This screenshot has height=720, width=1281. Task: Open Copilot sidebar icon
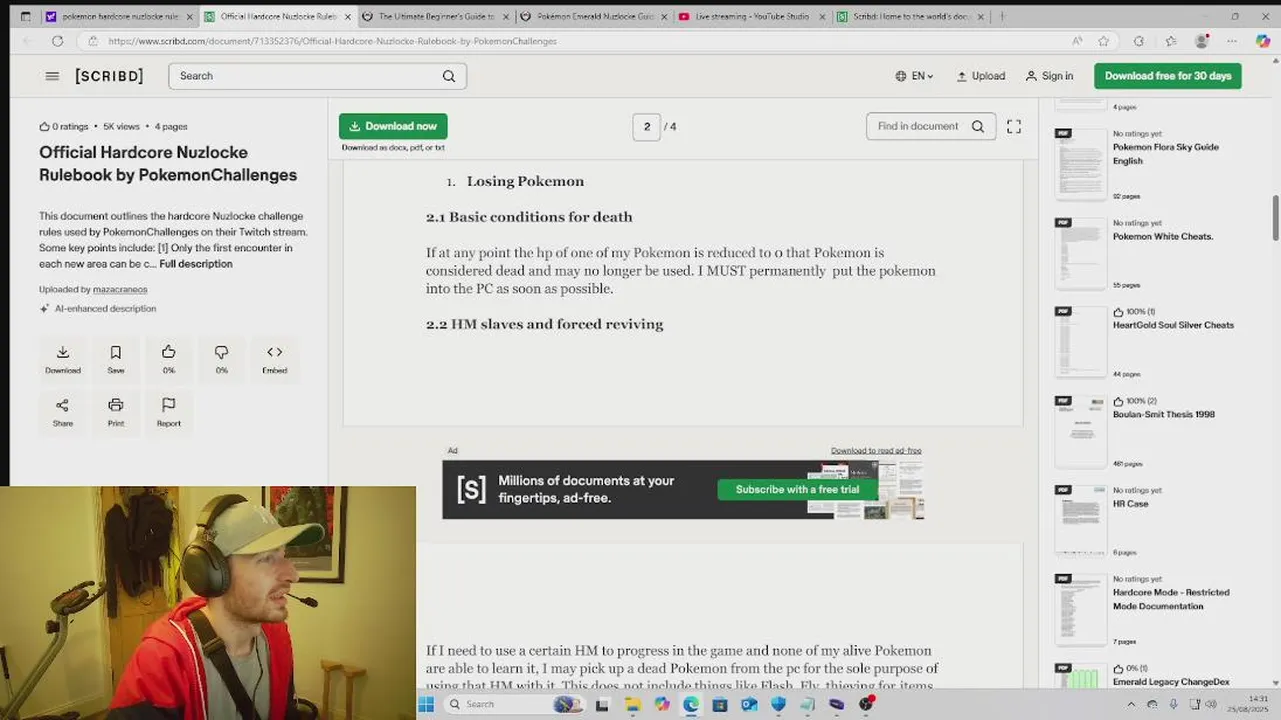(1263, 41)
